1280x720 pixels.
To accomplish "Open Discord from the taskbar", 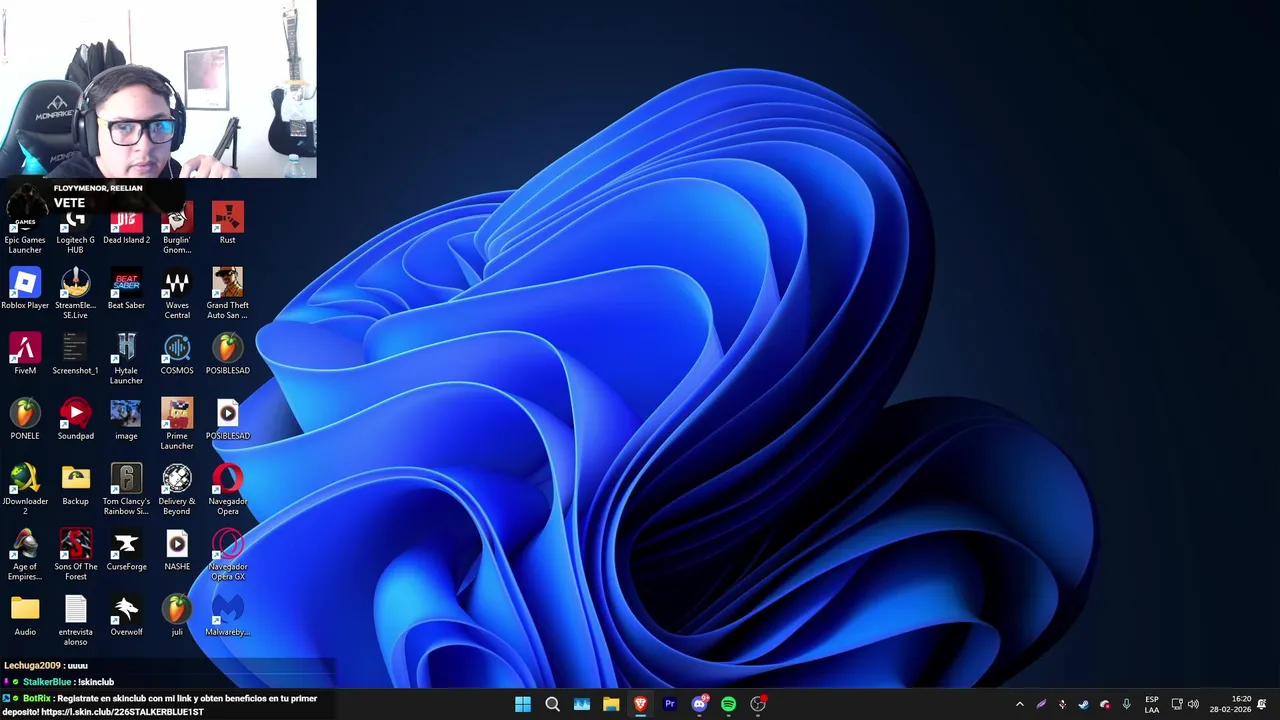I will click(x=699, y=704).
